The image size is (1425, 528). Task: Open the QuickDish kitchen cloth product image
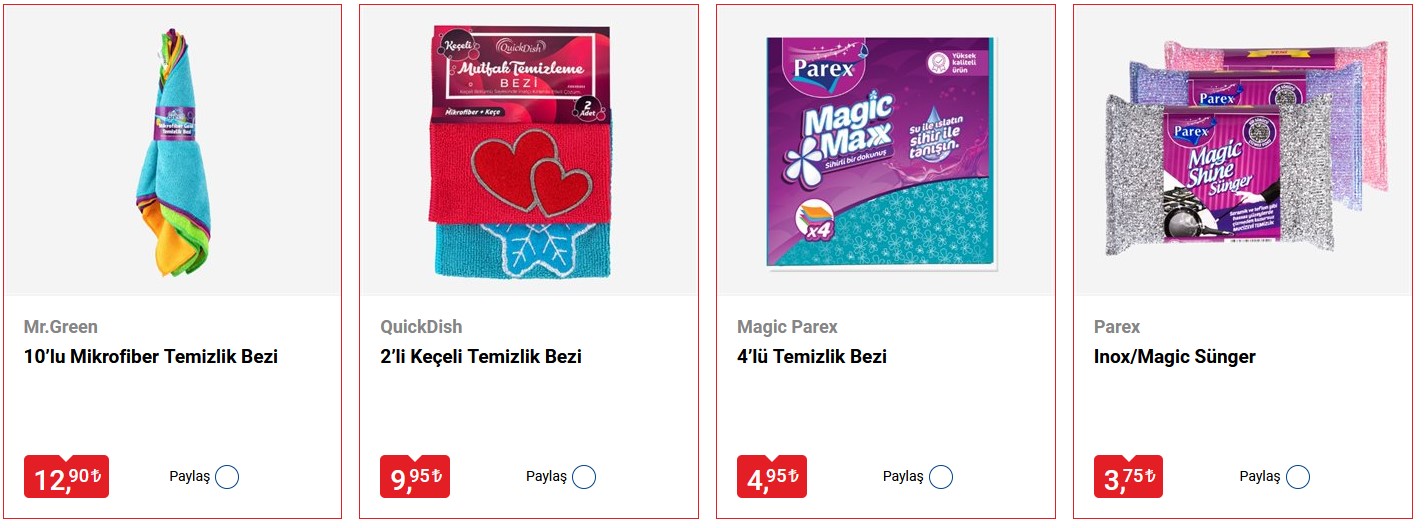pos(520,152)
